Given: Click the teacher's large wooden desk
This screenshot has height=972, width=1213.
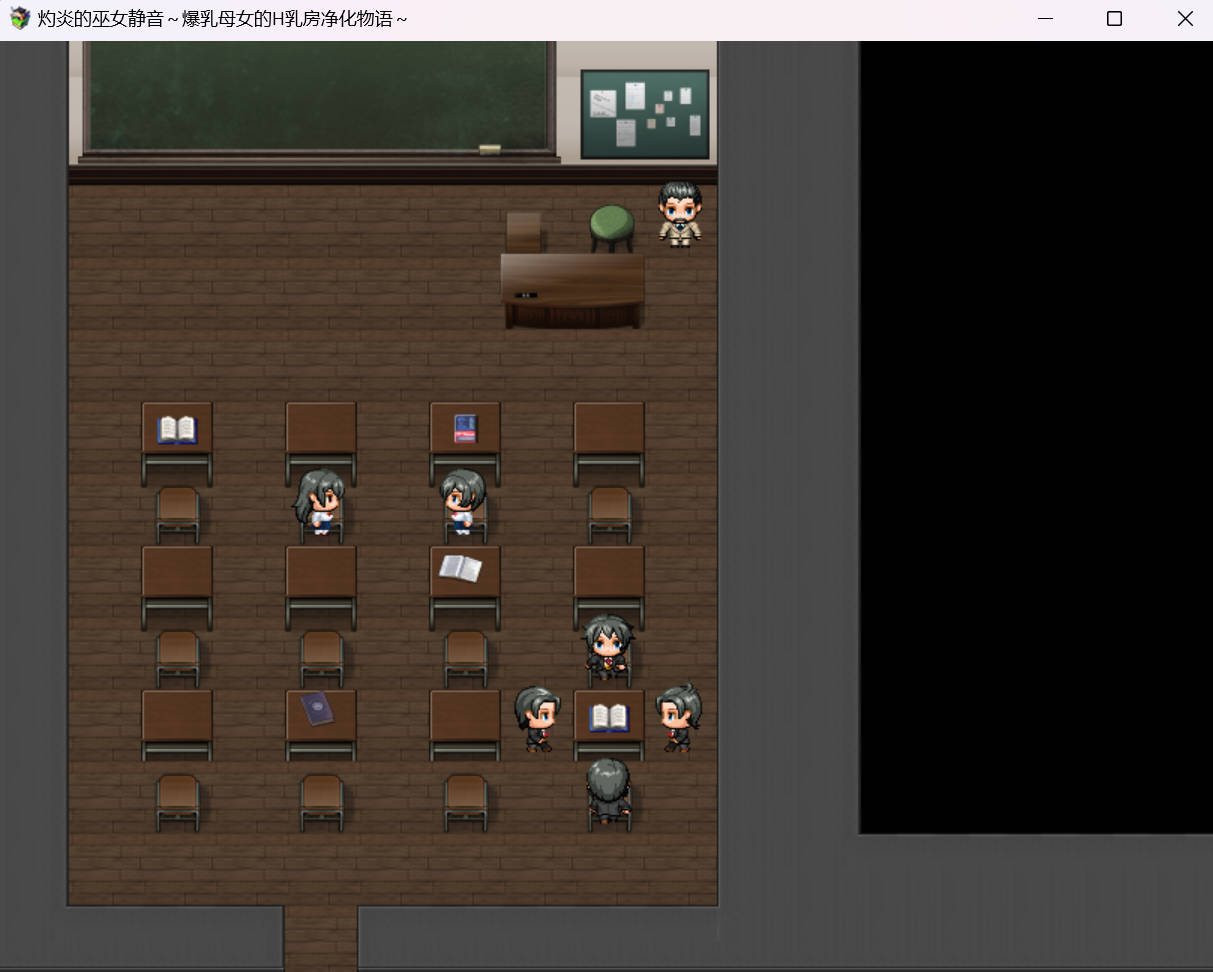Looking at the screenshot, I should [x=572, y=288].
